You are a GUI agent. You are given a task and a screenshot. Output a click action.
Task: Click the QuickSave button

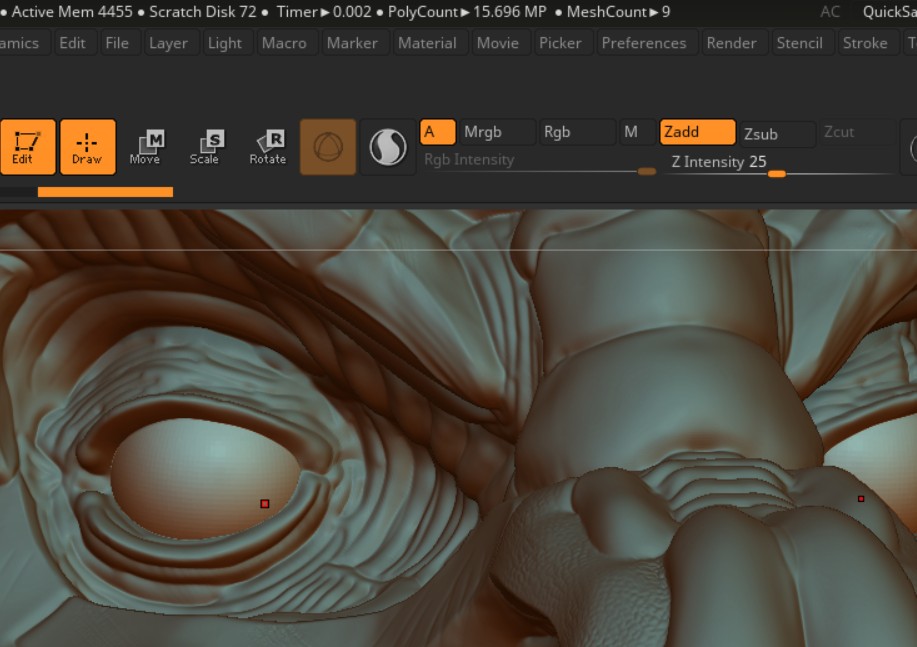point(890,12)
